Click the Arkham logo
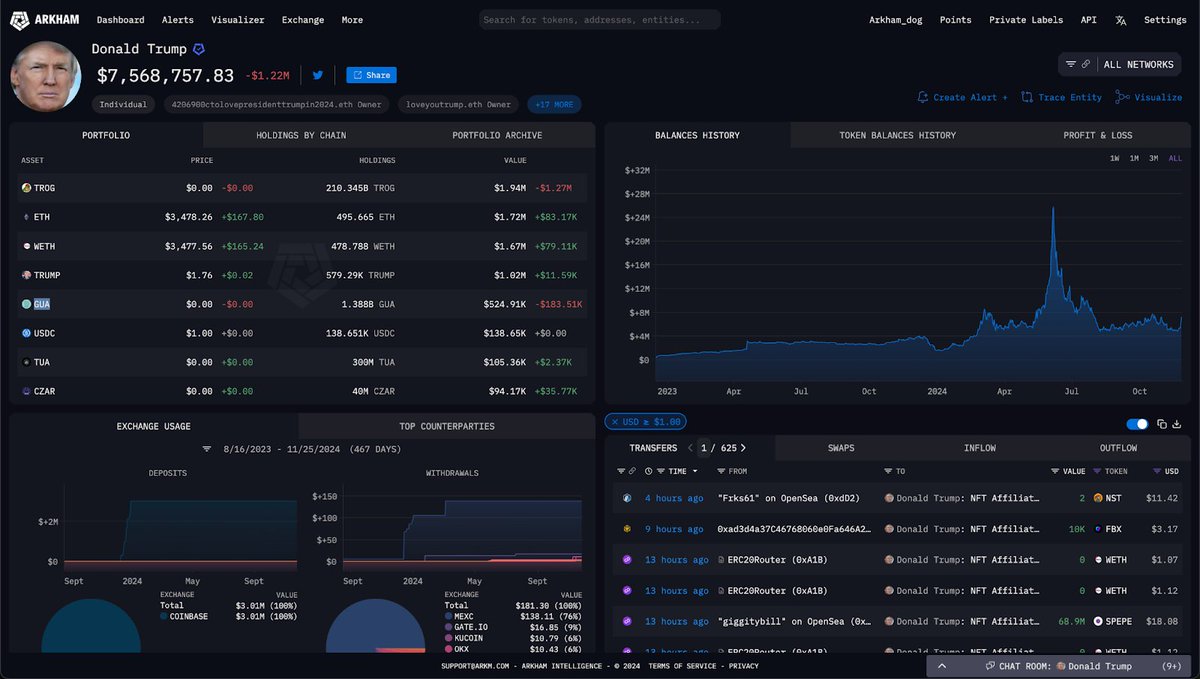Image resolution: width=1200 pixels, height=679 pixels. (46, 19)
